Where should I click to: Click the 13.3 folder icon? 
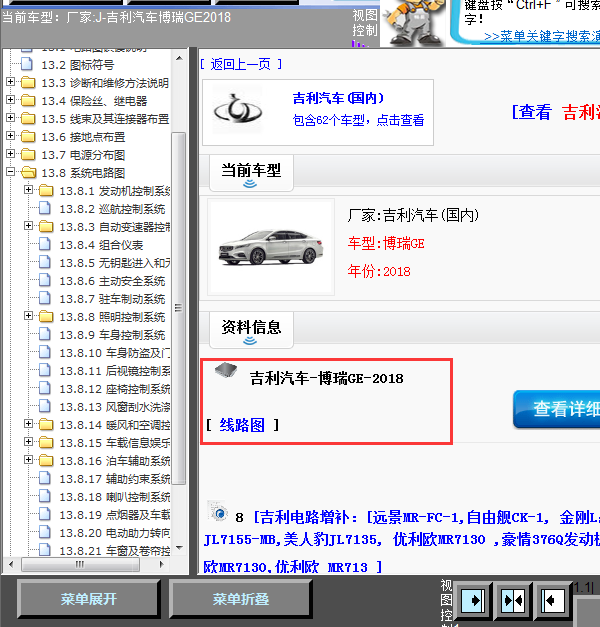28,82
